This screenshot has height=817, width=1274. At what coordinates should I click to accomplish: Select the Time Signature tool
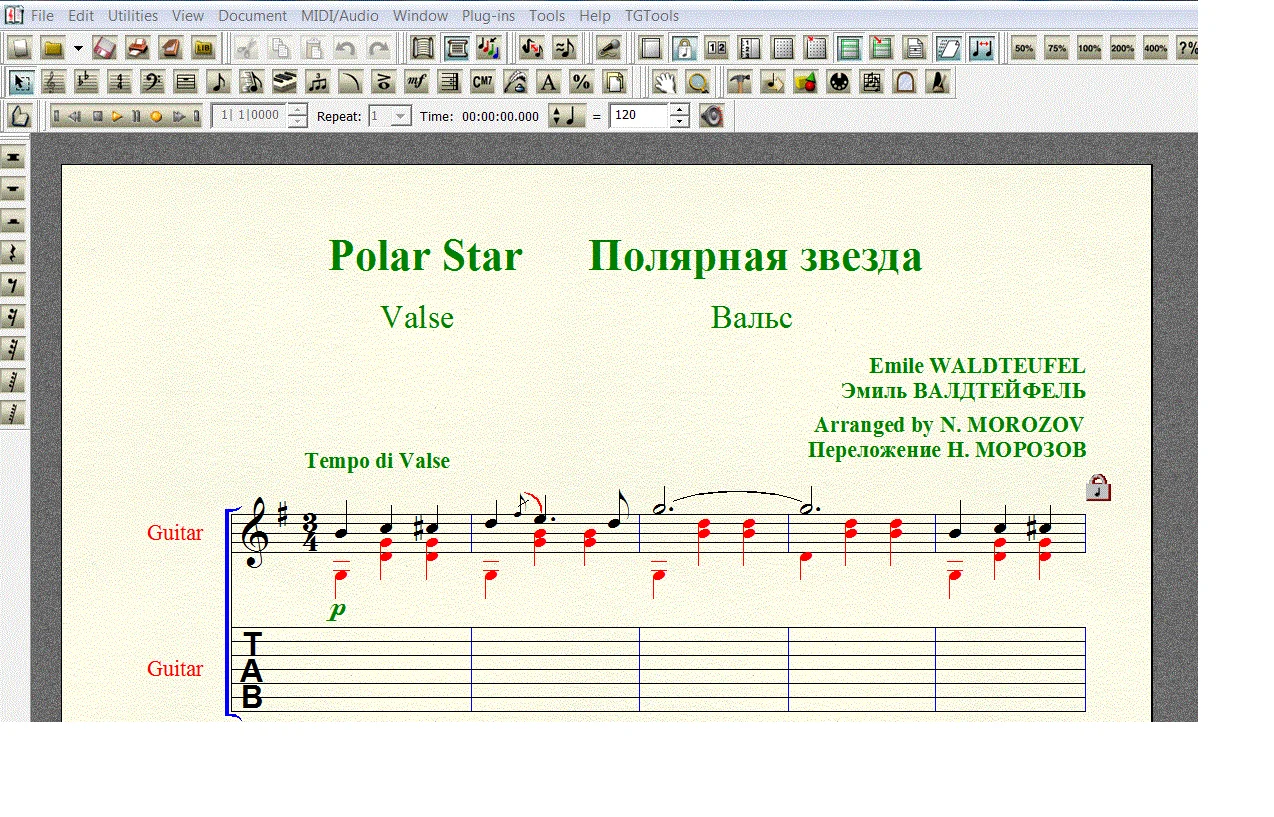[119, 81]
